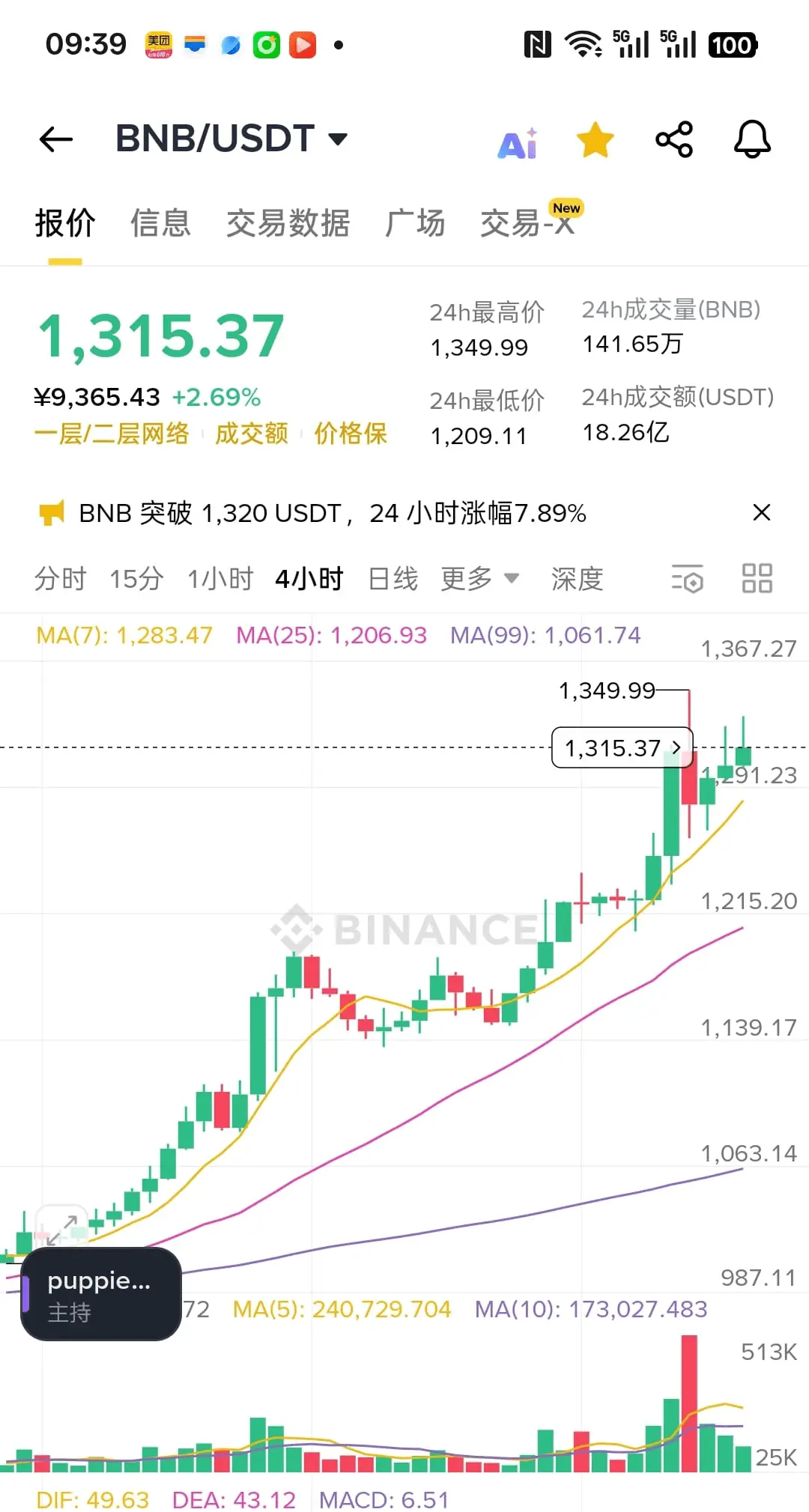Viewport: 809px width, 1512px height.
Task: Tap the volume MA(10): 173,027.483 label
Action: point(591,1310)
